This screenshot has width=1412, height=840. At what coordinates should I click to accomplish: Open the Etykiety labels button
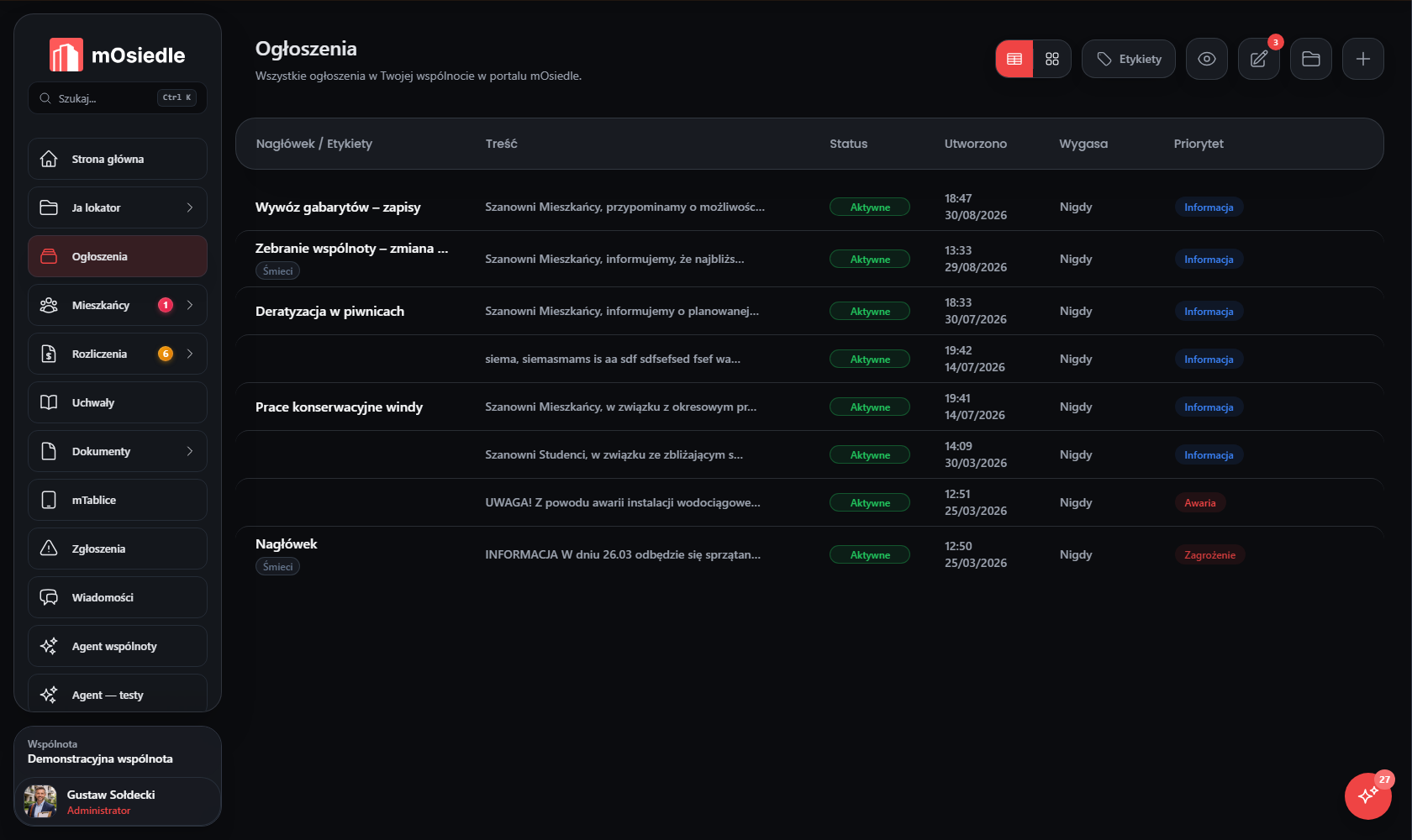click(x=1129, y=59)
